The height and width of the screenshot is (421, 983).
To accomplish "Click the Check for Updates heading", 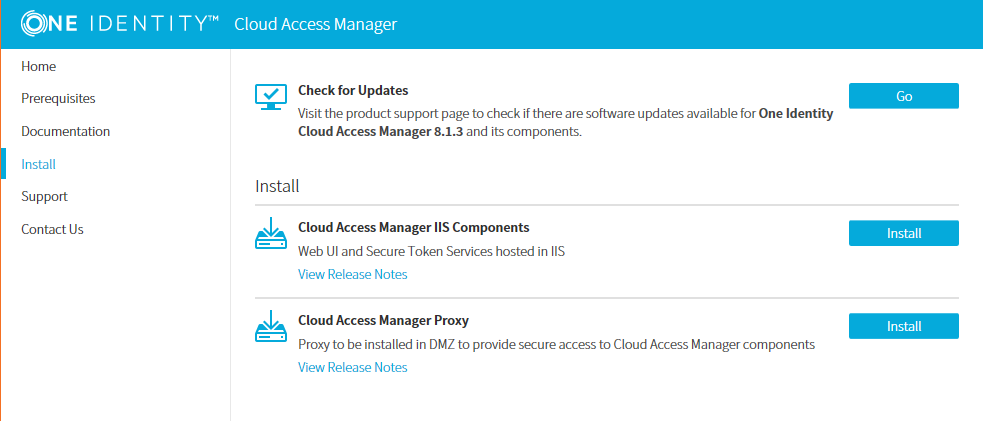I will pos(353,90).
